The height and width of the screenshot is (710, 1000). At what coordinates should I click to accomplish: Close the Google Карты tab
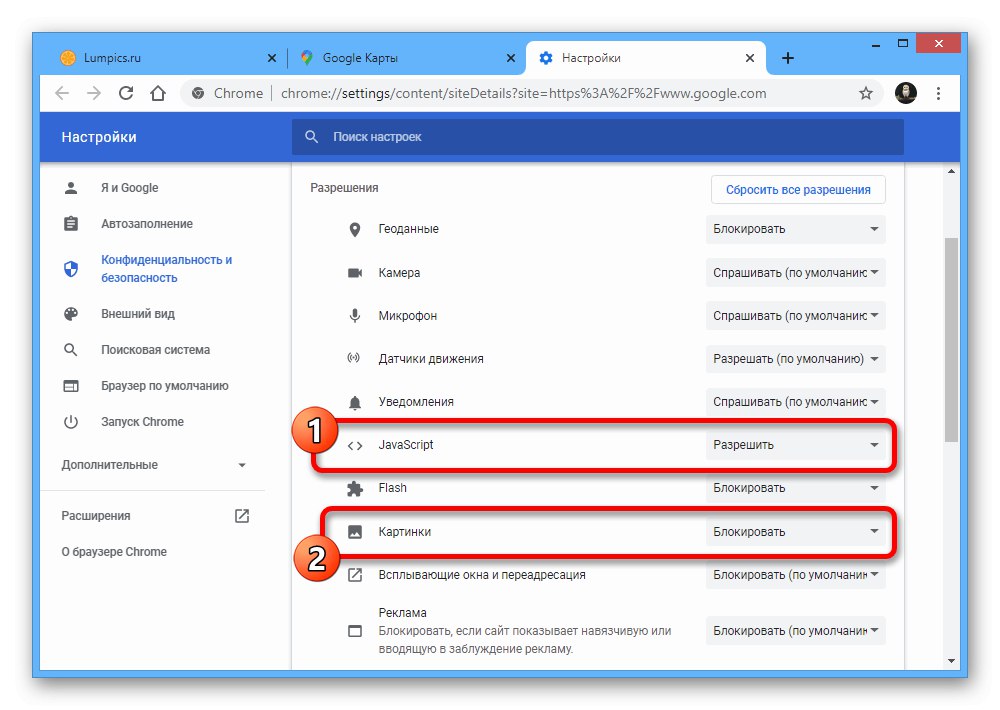[511, 58]
